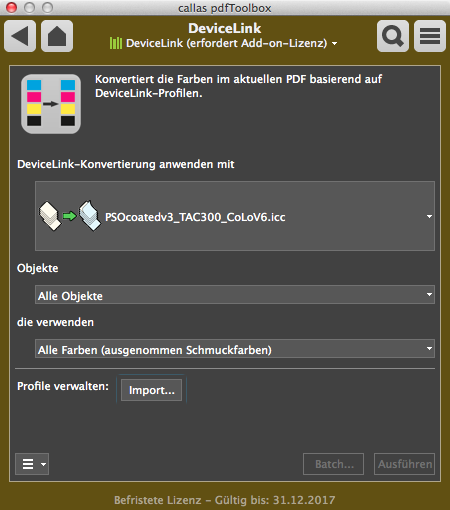Click the Ausführen button
Image resolution: width=450 pixels, height=510 pixels.
click(404, 464)
